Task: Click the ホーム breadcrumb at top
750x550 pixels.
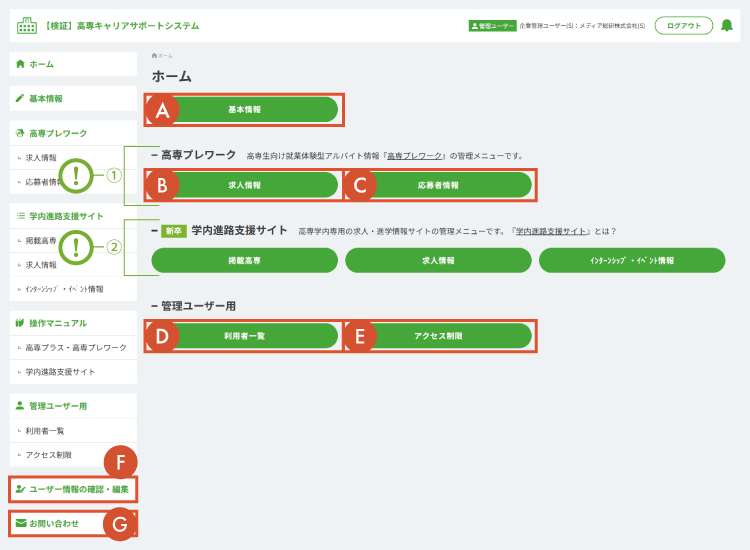Action: pyautogui.click(x=163, y=56)
